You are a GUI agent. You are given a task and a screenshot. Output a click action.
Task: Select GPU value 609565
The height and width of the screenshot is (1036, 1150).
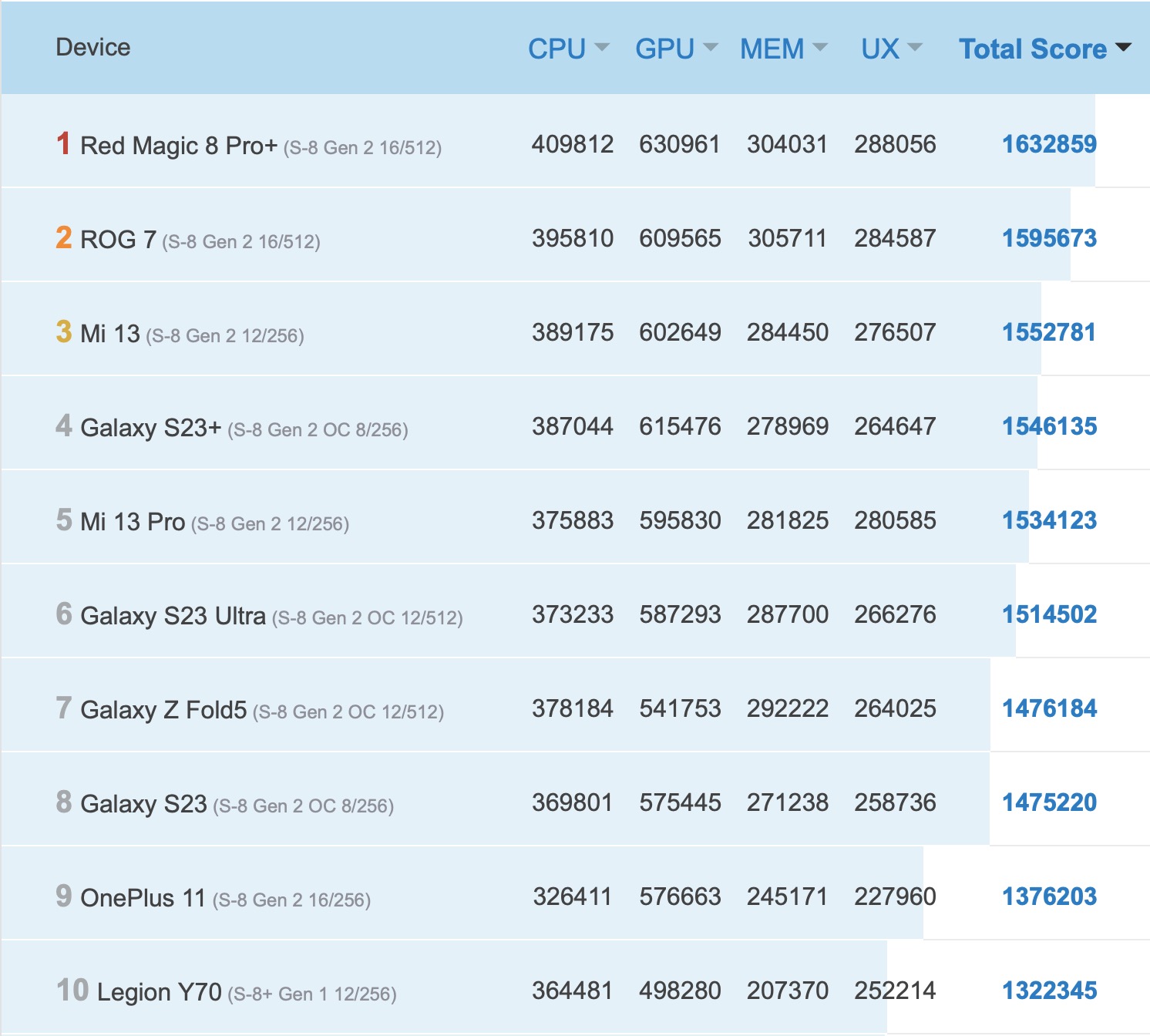(x=680, y=238)
